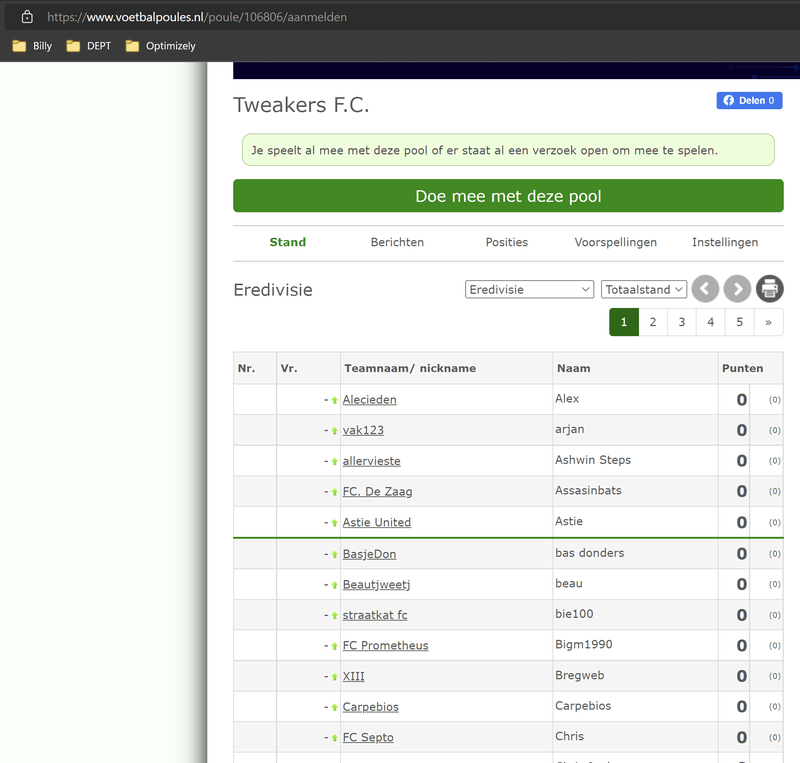Open the allervieste team link
This screenshot has height=763, width=800.
pos(371,461)
